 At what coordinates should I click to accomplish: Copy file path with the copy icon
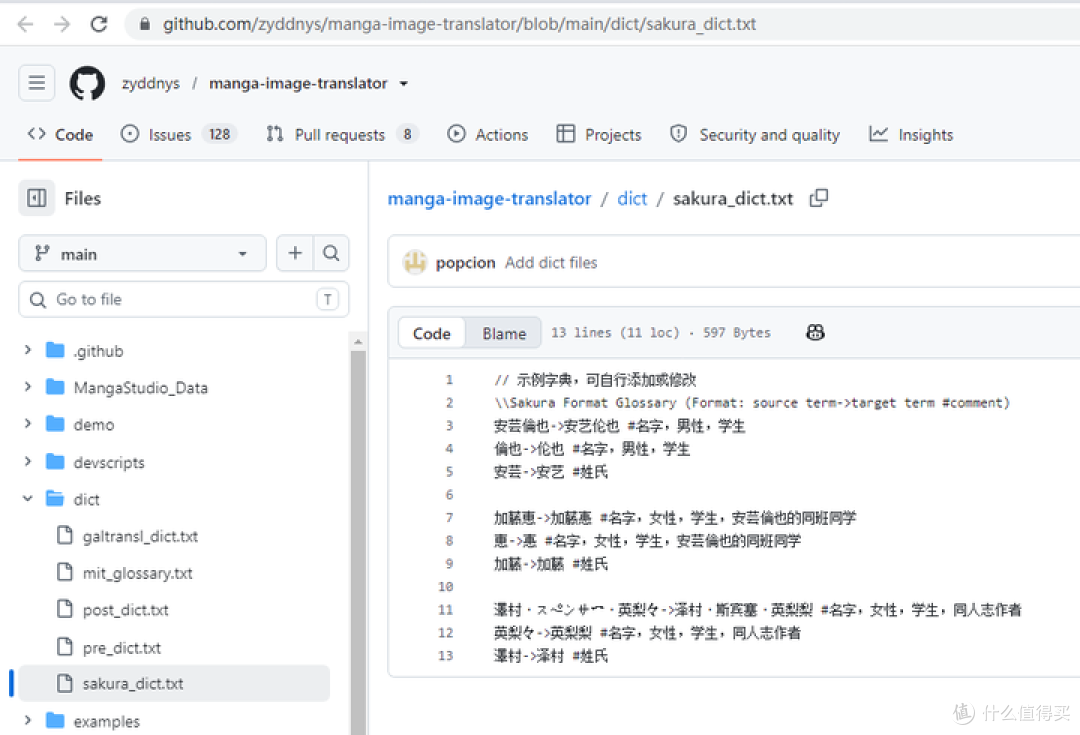[819, 198]
